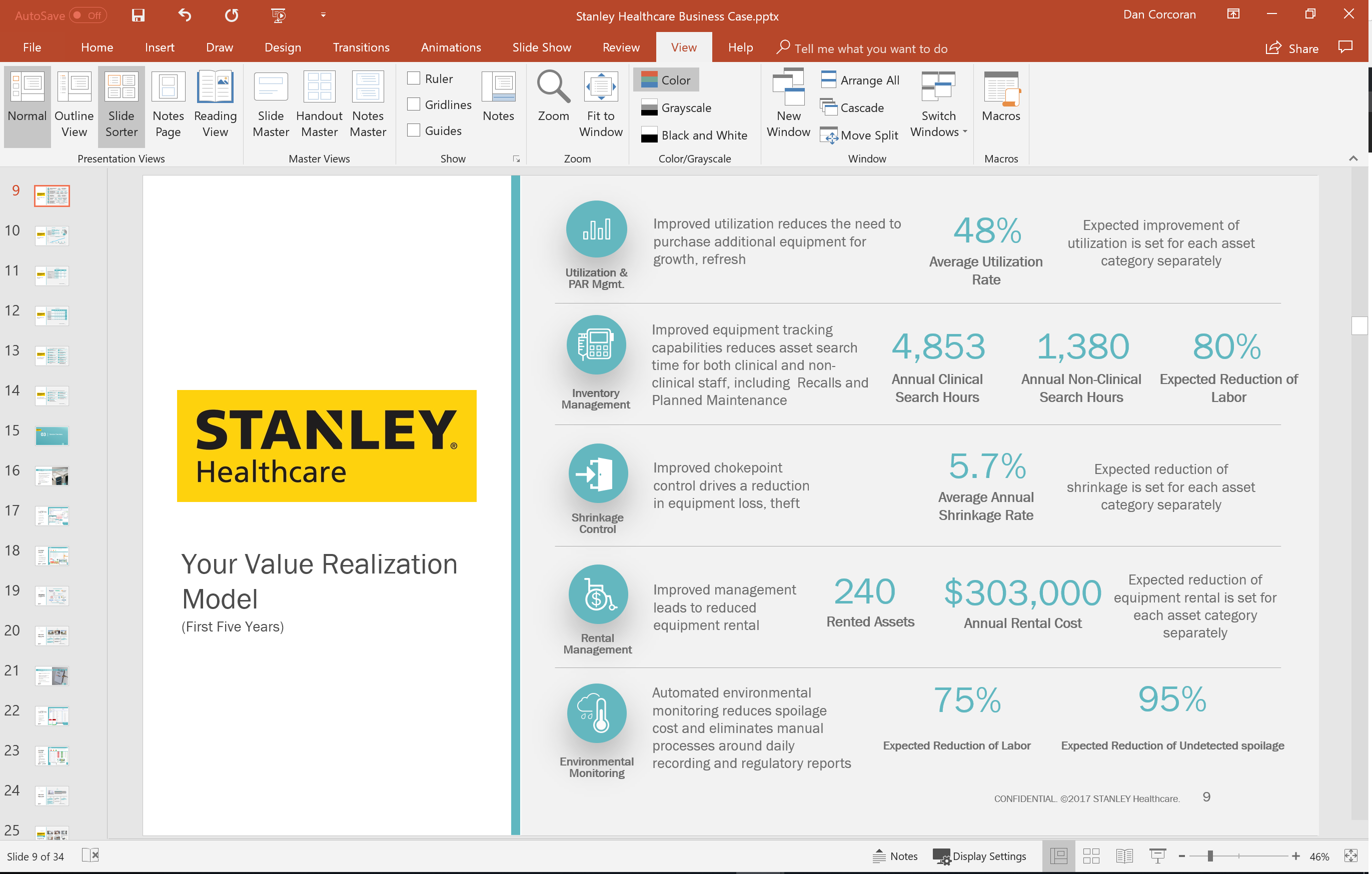Open the Handout Master
1372x874 pixels.
pos(319,106)
